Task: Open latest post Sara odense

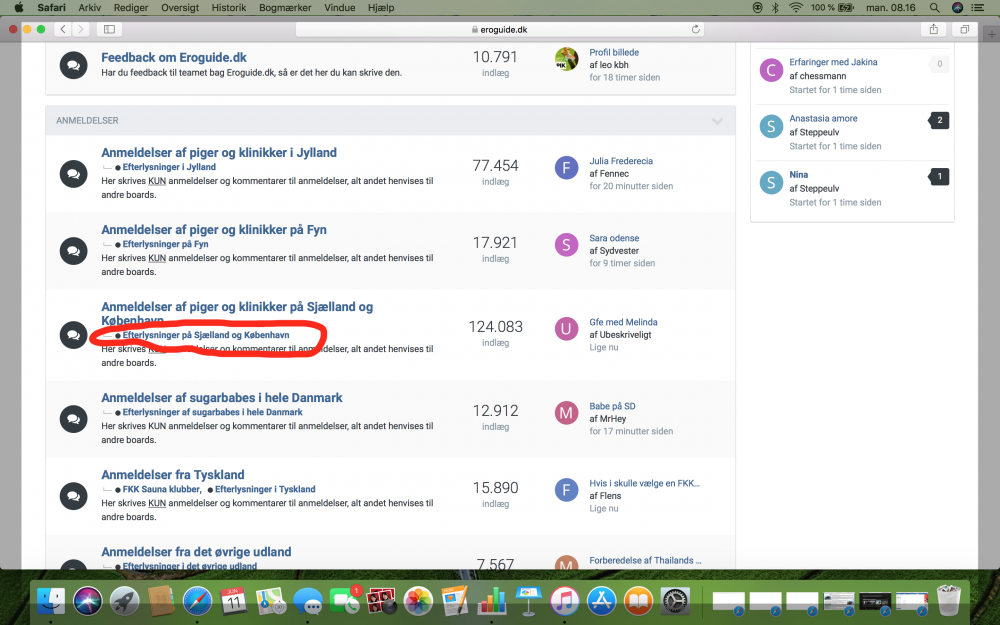Action: coord(614,238)
